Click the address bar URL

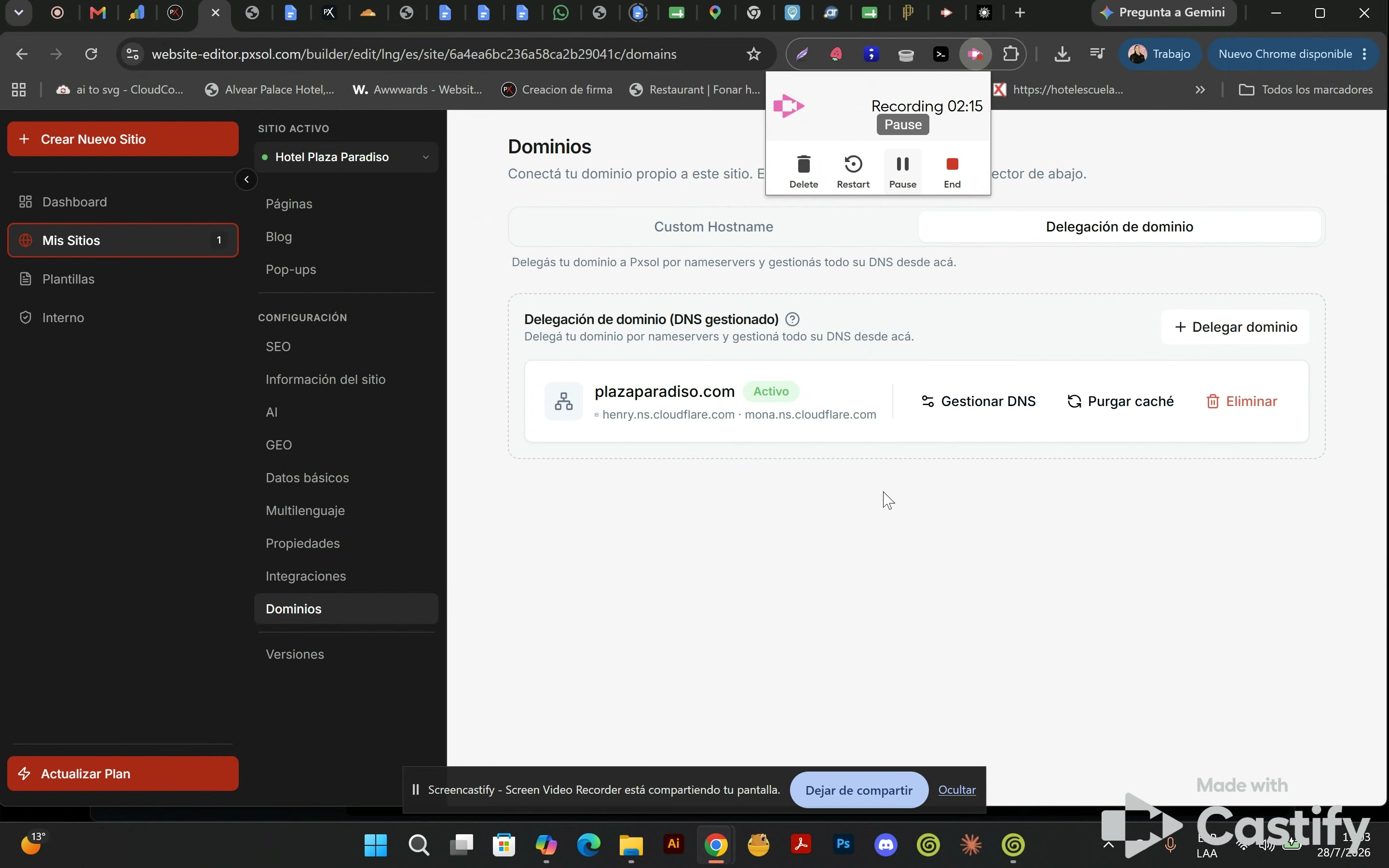(x=414, y=54)
